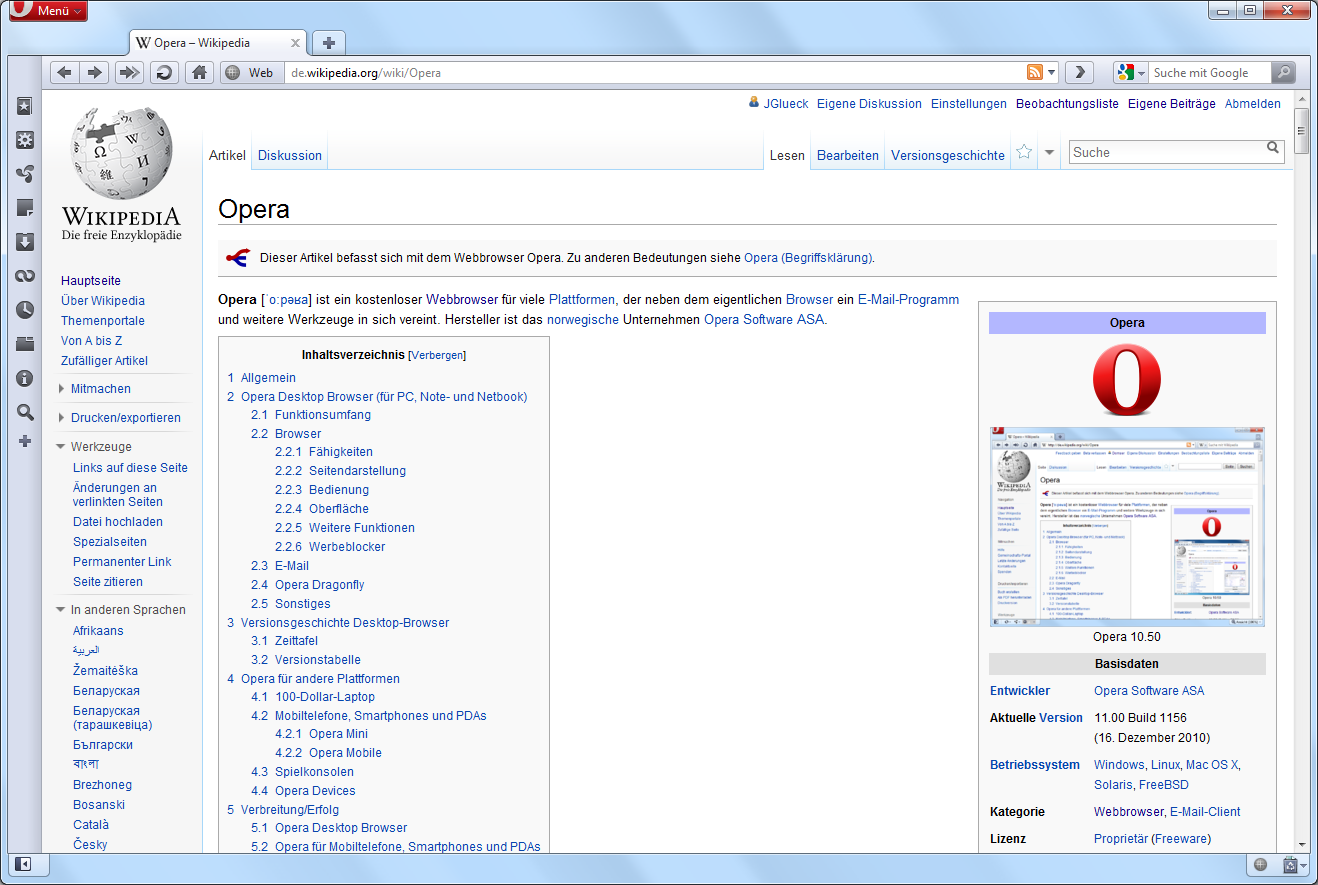Select the Opera – Wikipedia browser tab
The image size is (1318, 885).
coord(218,43)
